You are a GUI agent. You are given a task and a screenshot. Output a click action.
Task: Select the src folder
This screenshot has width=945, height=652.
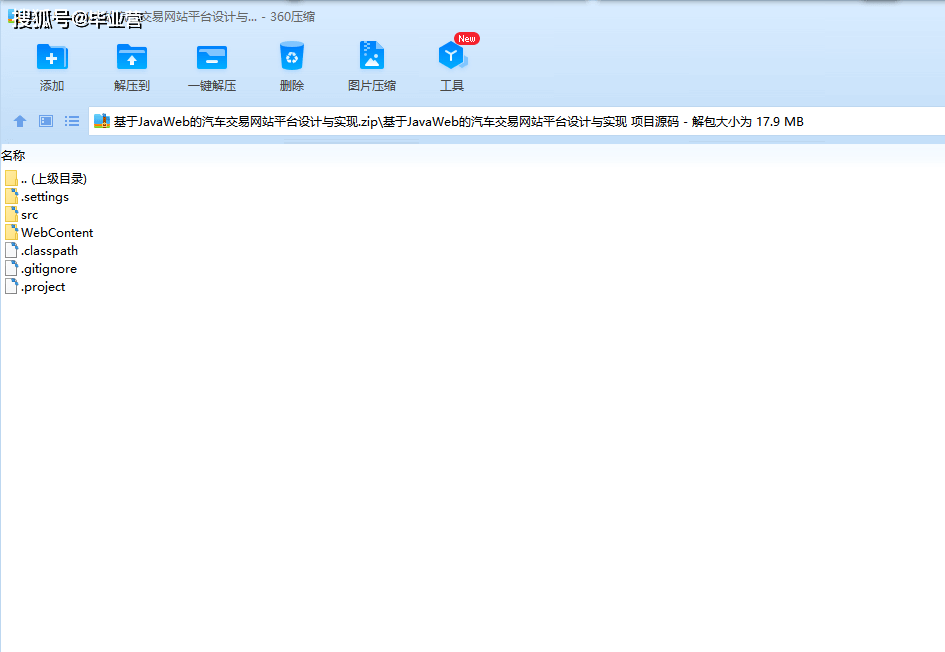click(x=29, y=215)
